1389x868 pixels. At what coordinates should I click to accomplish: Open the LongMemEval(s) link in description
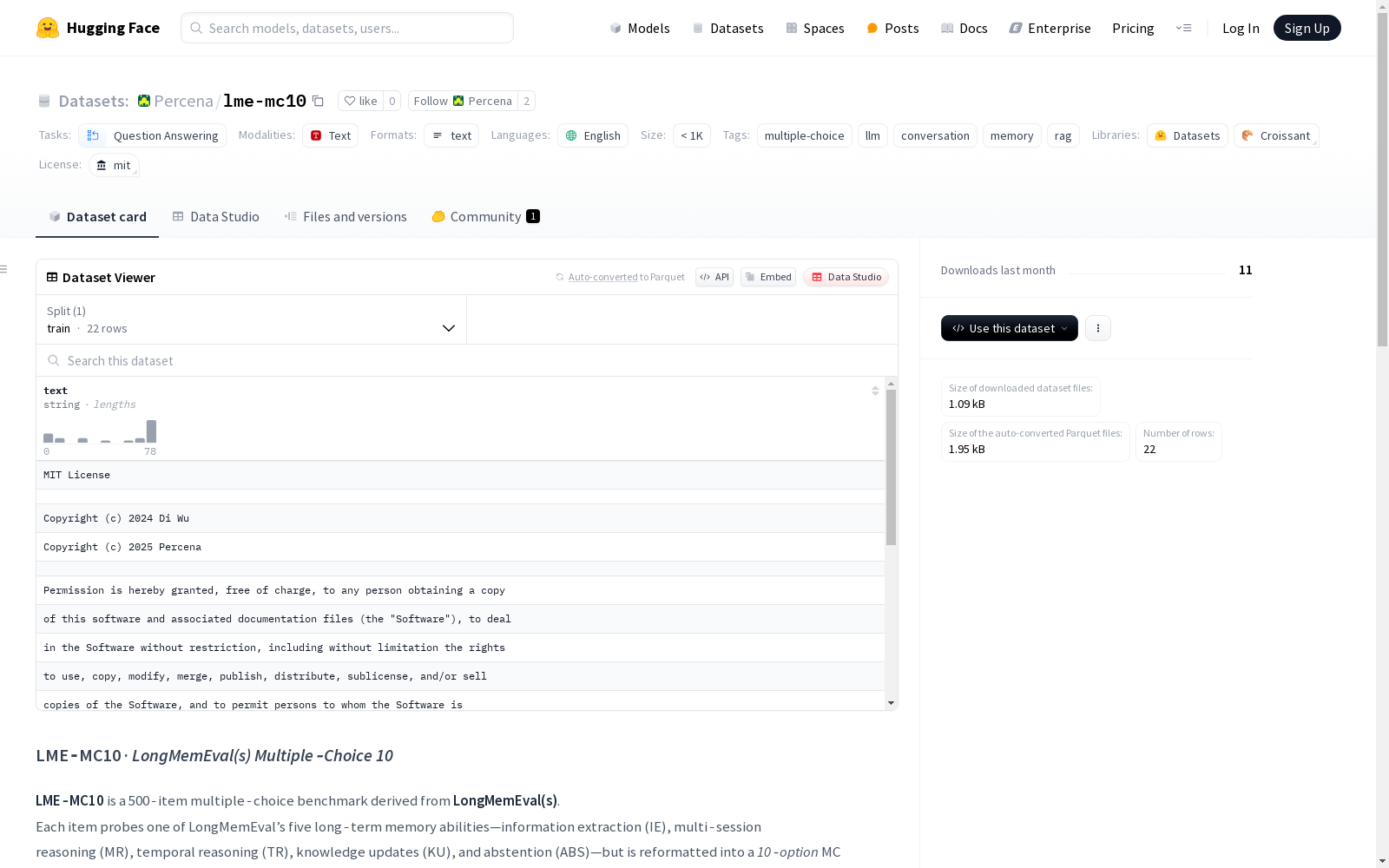tap(505, 800)
